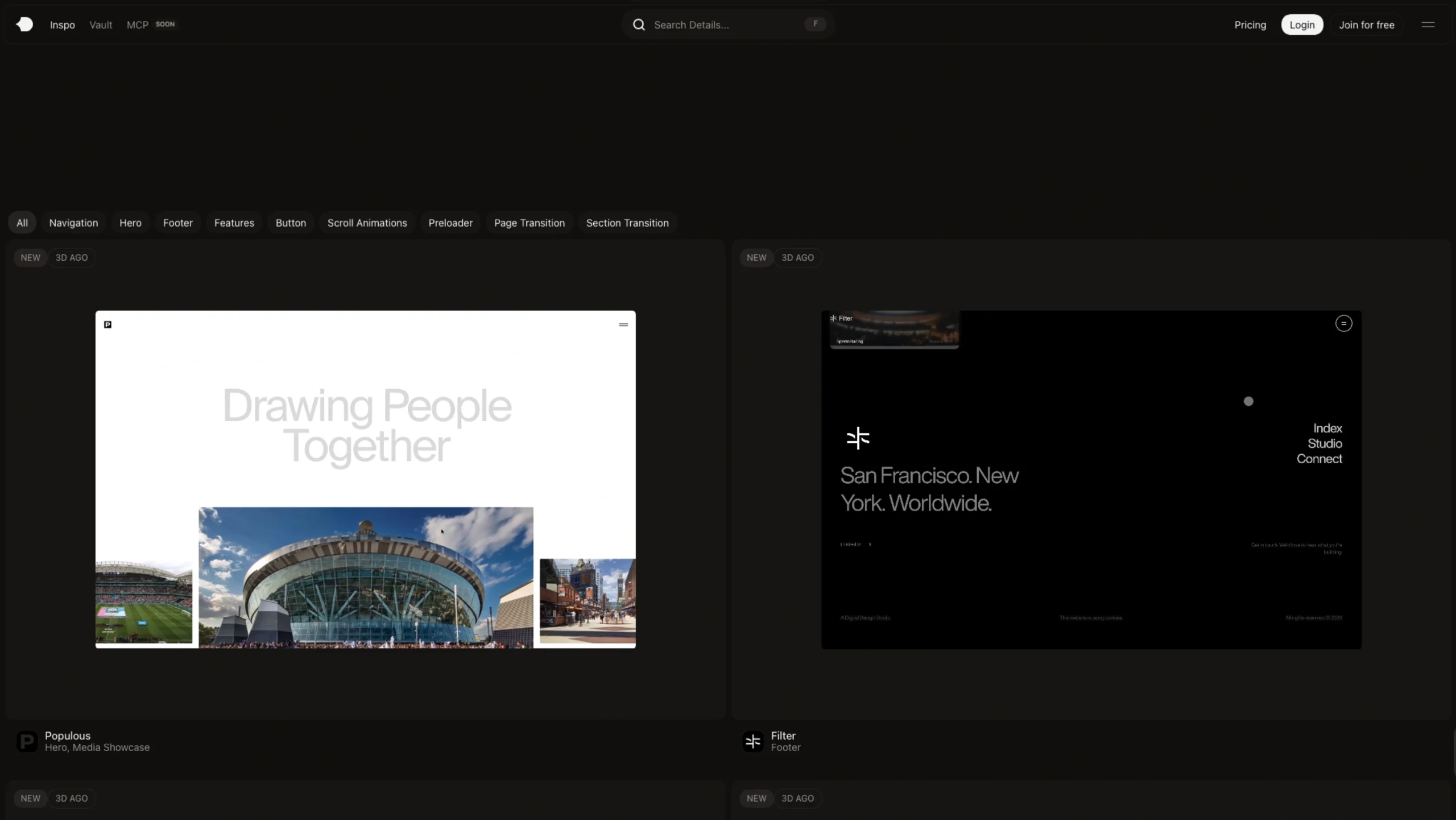Click the 'Hero, Media Showcase' caption
1456x820 pixels.
click(x=97, y=748)
